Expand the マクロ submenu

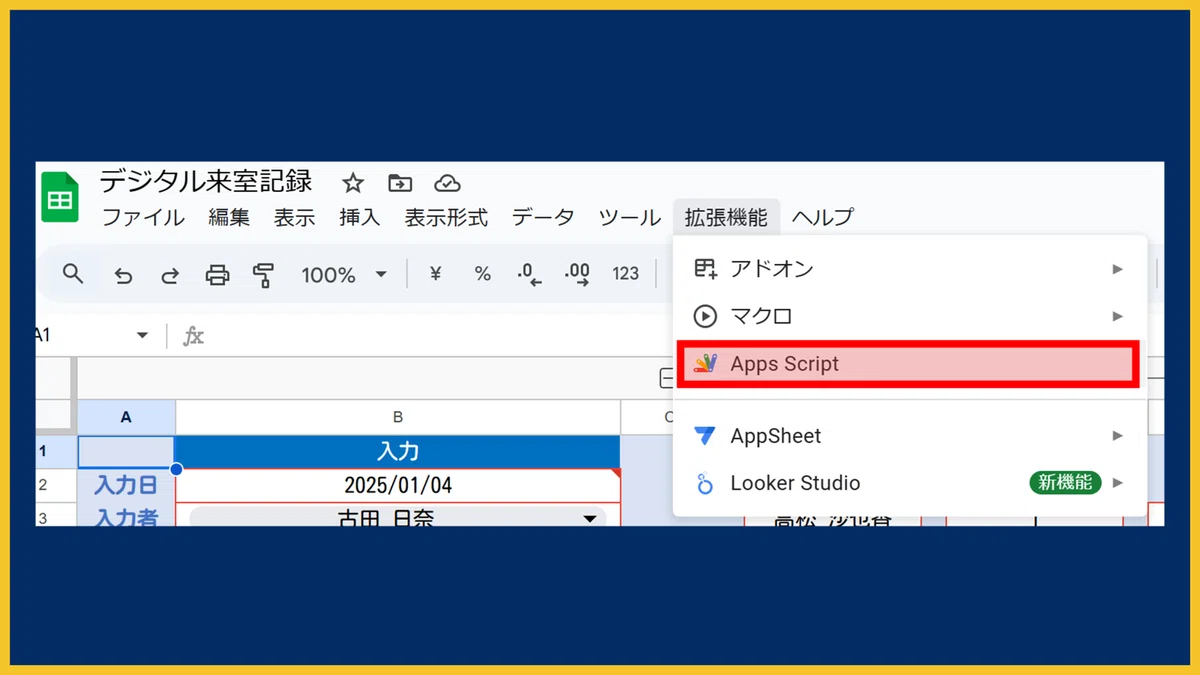910,316
